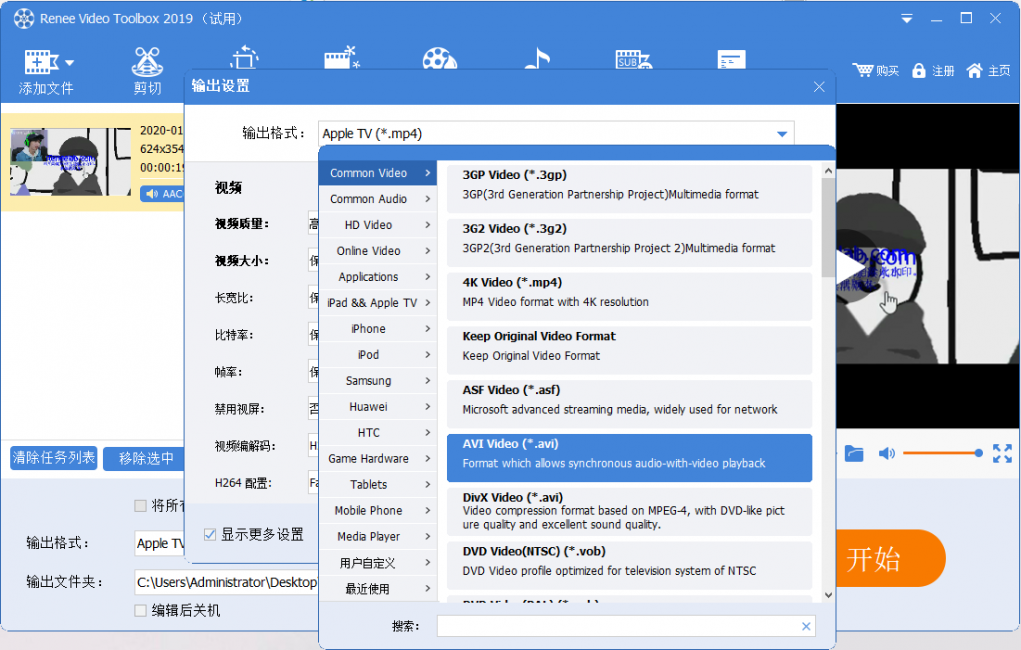
Task: Select the 最近使用 category
Action: pos(378,589)
